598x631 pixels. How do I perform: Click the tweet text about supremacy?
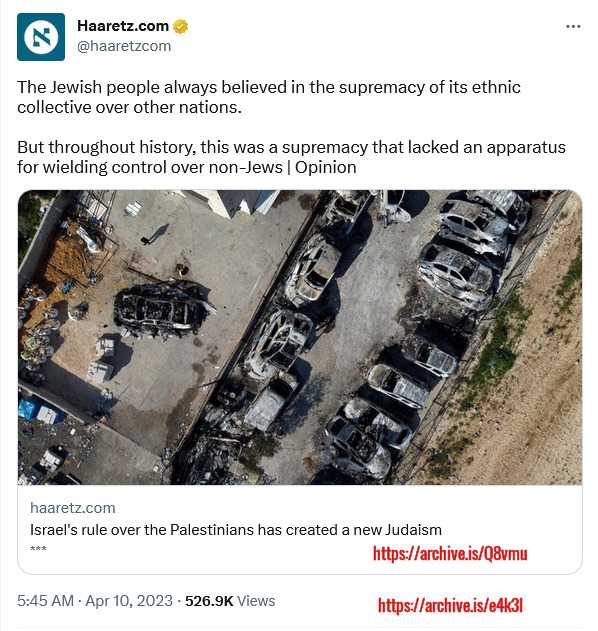(269, 97)
